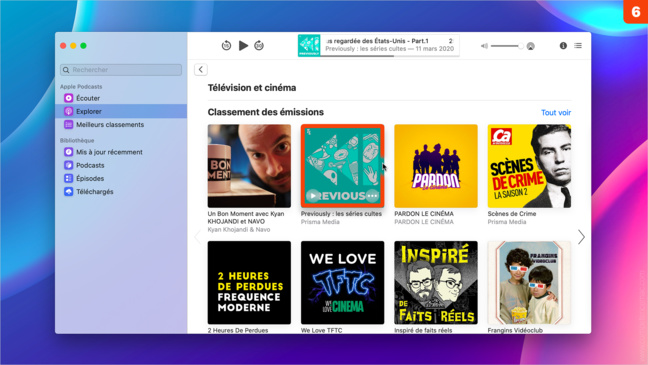Click Inspiré de faits réels title text
The height and width of the screenshot is (365, 648).
[423, 330]
